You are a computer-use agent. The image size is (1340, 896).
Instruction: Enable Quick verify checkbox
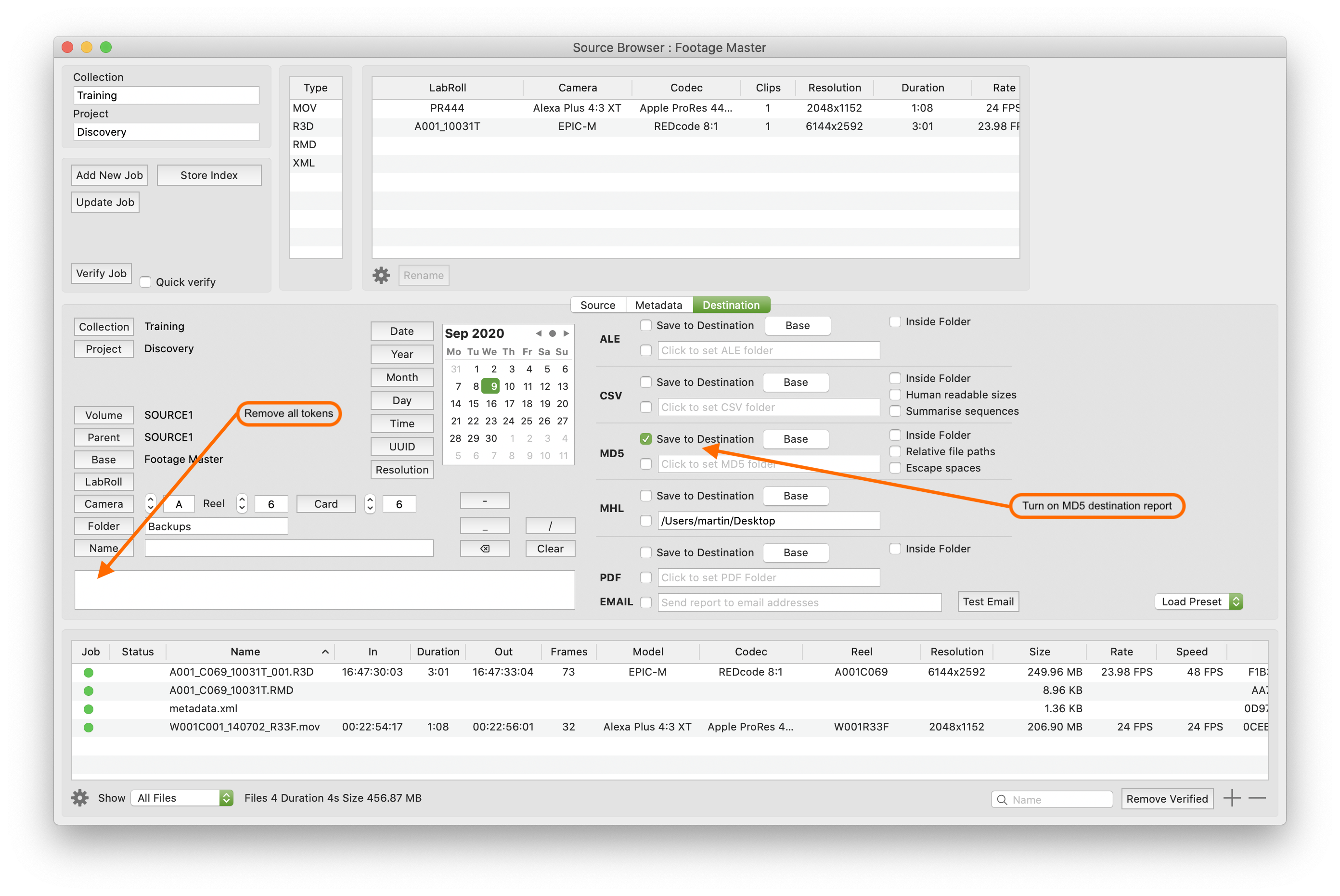coord(146,282)
